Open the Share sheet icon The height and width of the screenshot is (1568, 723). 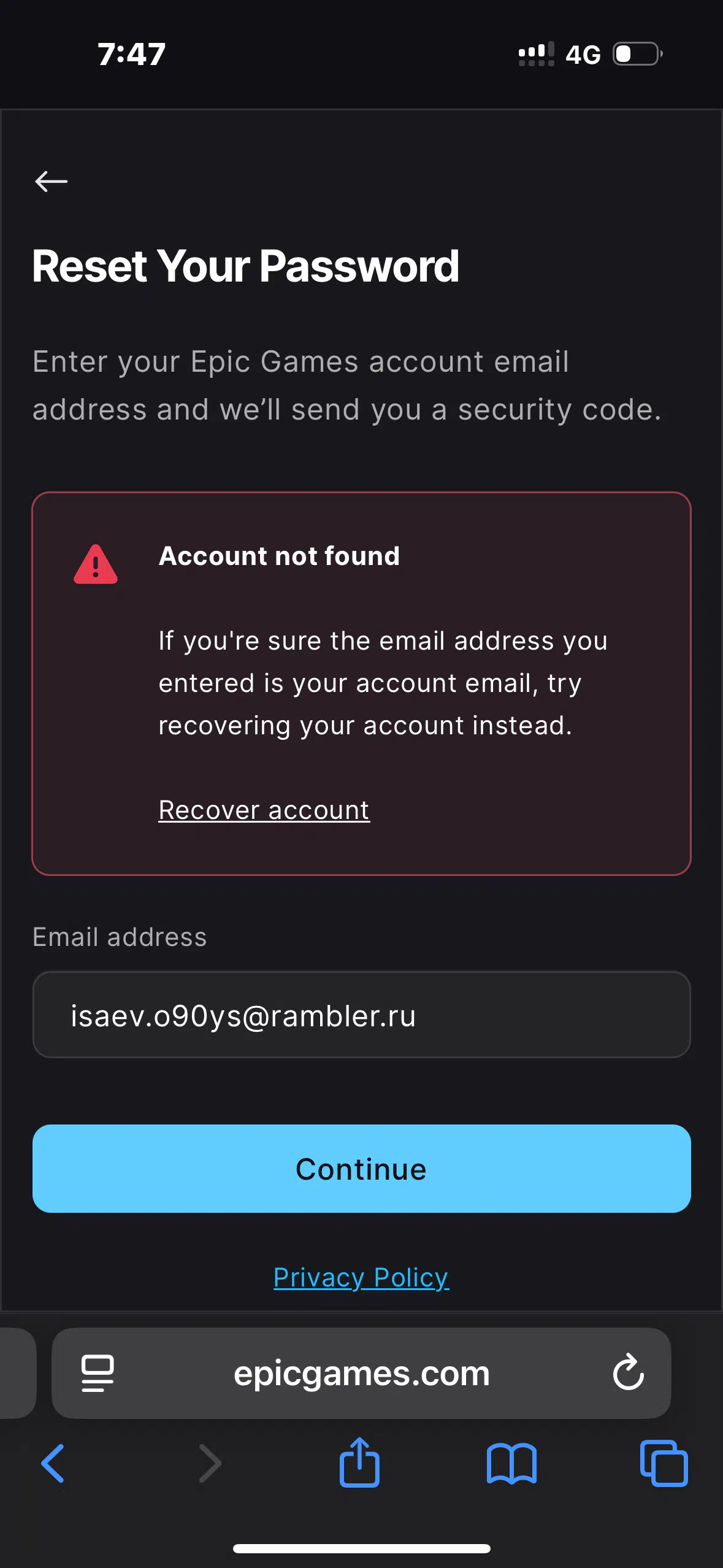359,1462
